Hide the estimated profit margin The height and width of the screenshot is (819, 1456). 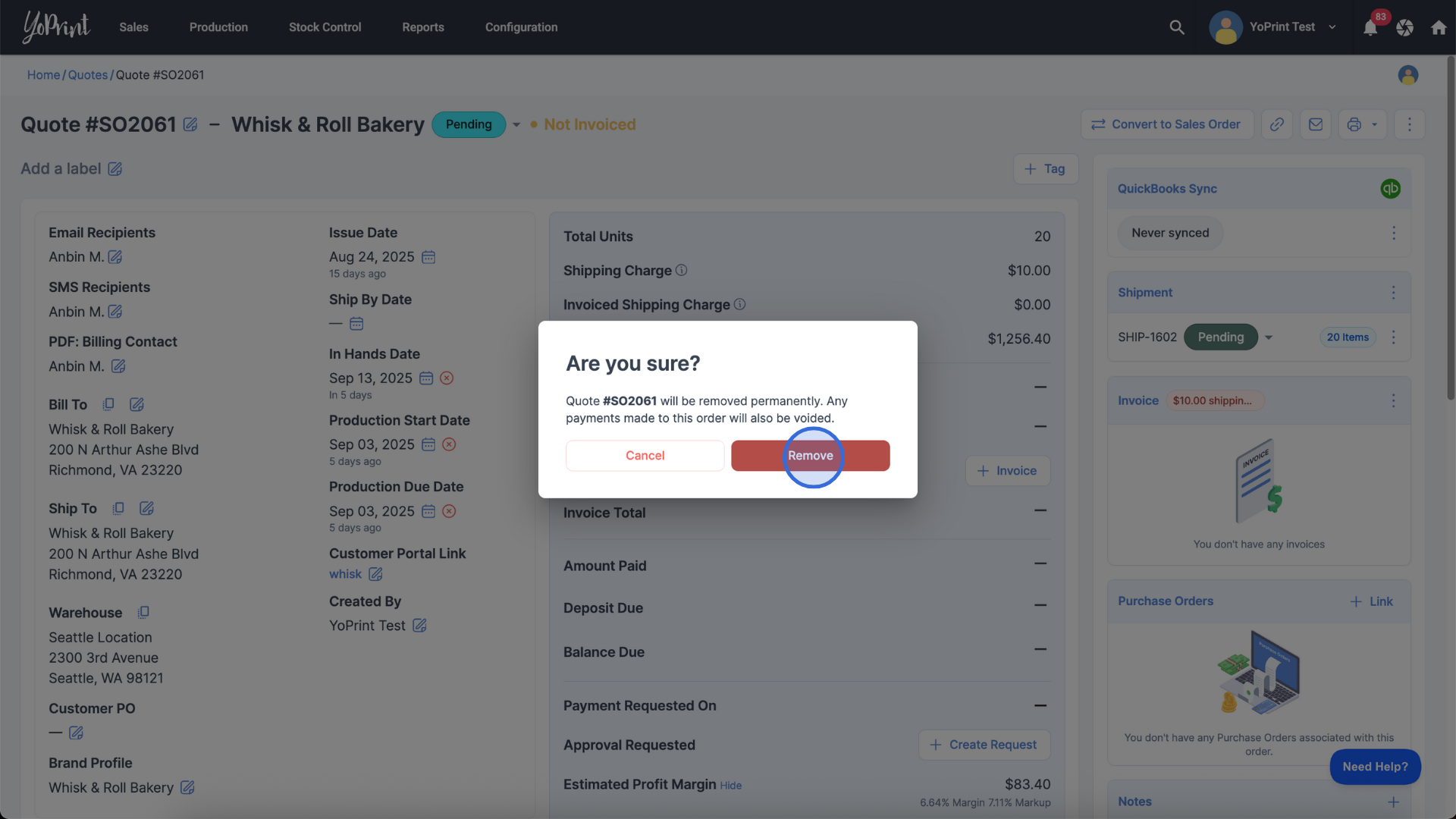730,786
